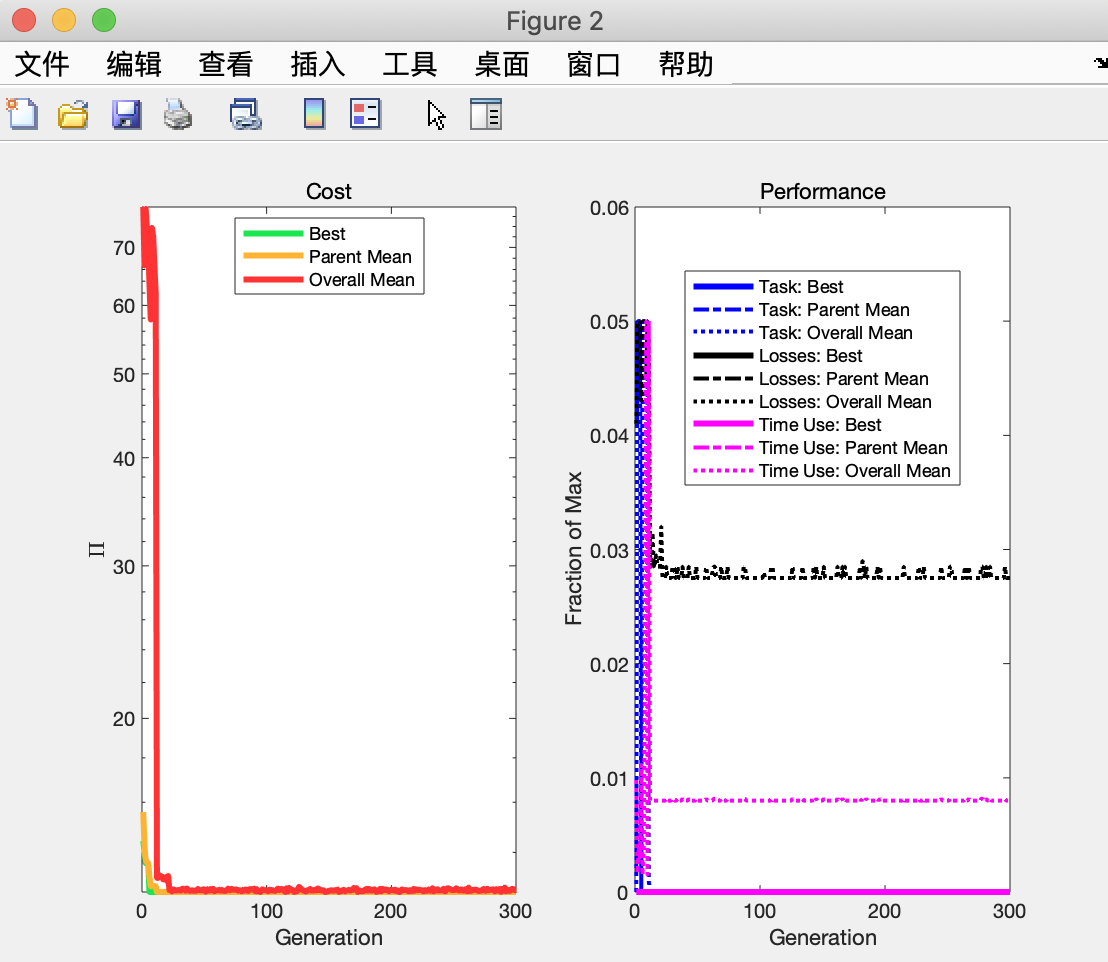This screenshot has height=962, width=1108.
Task: Open the 帮助 menu
Action: (686, 64)
